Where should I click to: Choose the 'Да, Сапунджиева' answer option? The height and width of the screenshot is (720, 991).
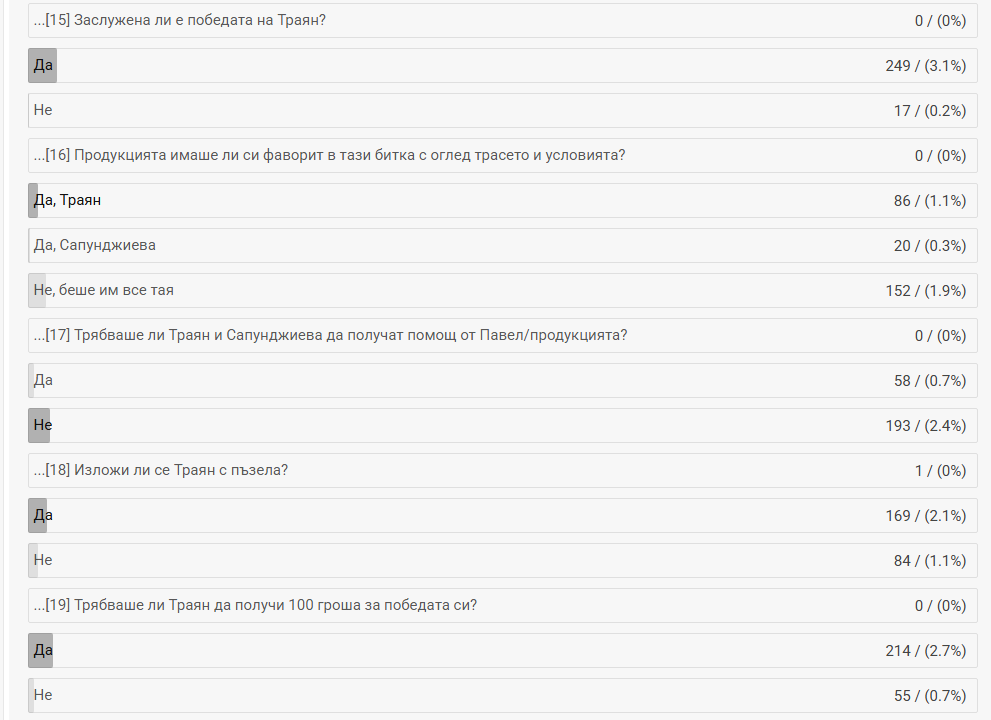pyautogui.click(x=94, y=245)
